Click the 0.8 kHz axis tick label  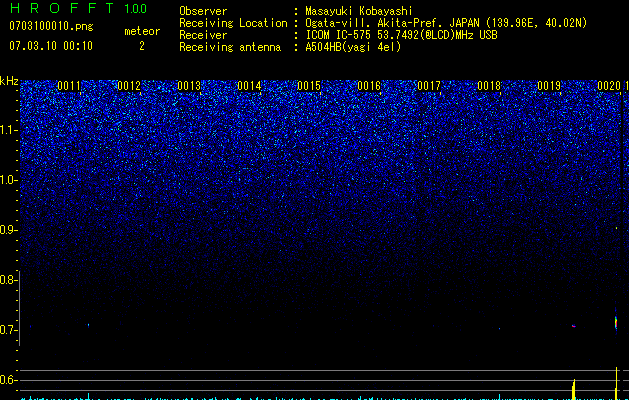coord(7,280)
